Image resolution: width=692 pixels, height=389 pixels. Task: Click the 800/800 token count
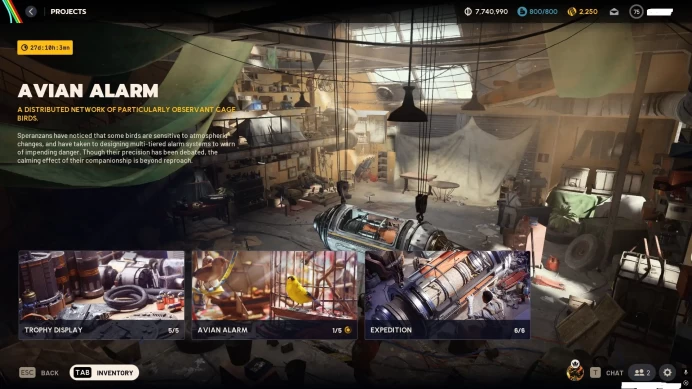pyautogui.click(x=543, y=11)
